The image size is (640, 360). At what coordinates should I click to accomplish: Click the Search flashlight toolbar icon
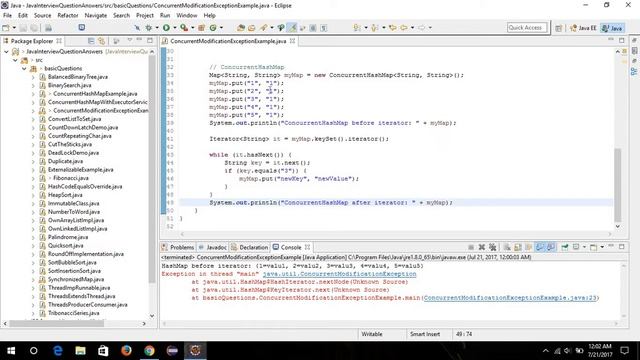(x=264, y=28)
